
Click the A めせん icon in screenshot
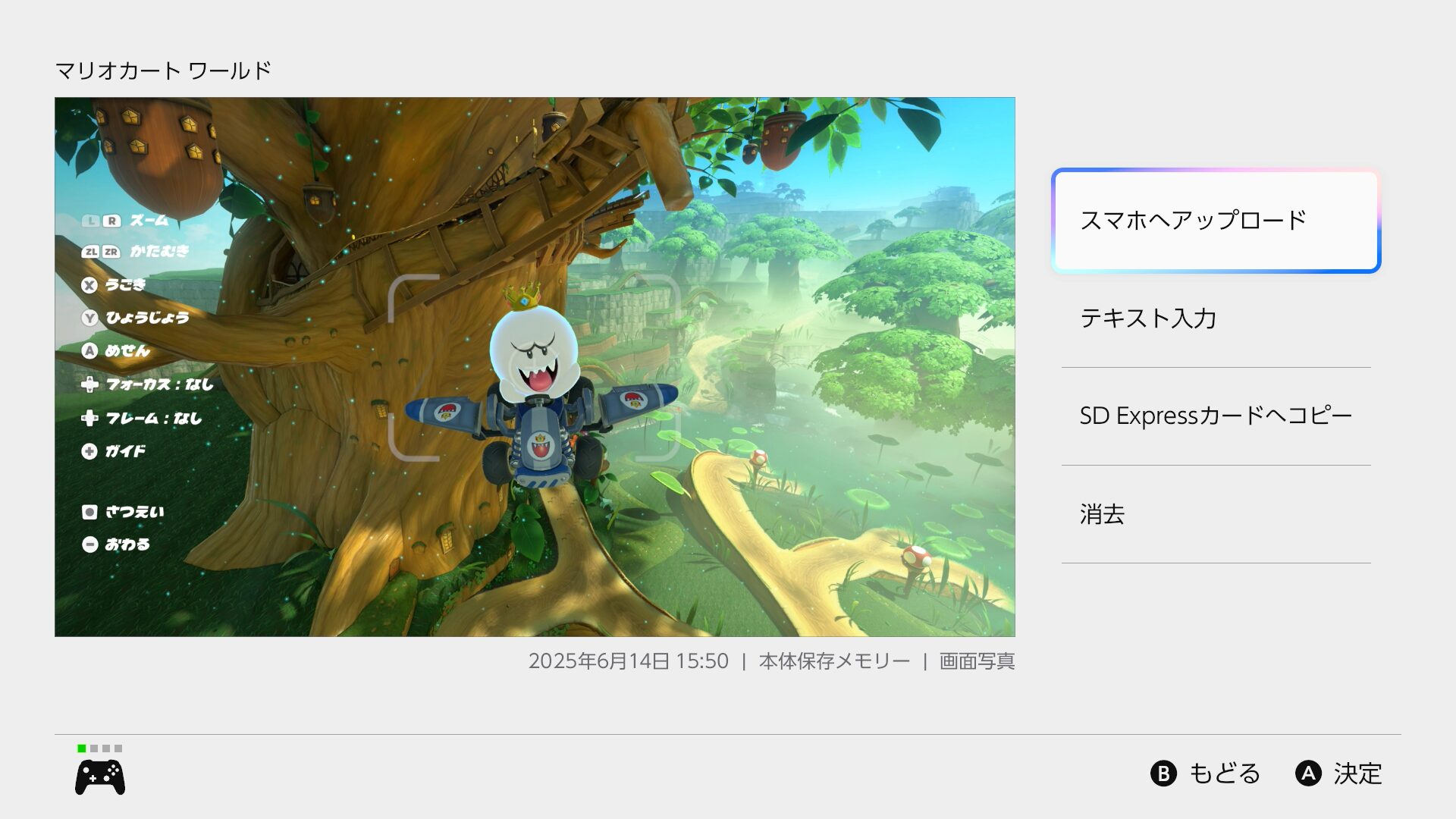(x=89, y=350)
